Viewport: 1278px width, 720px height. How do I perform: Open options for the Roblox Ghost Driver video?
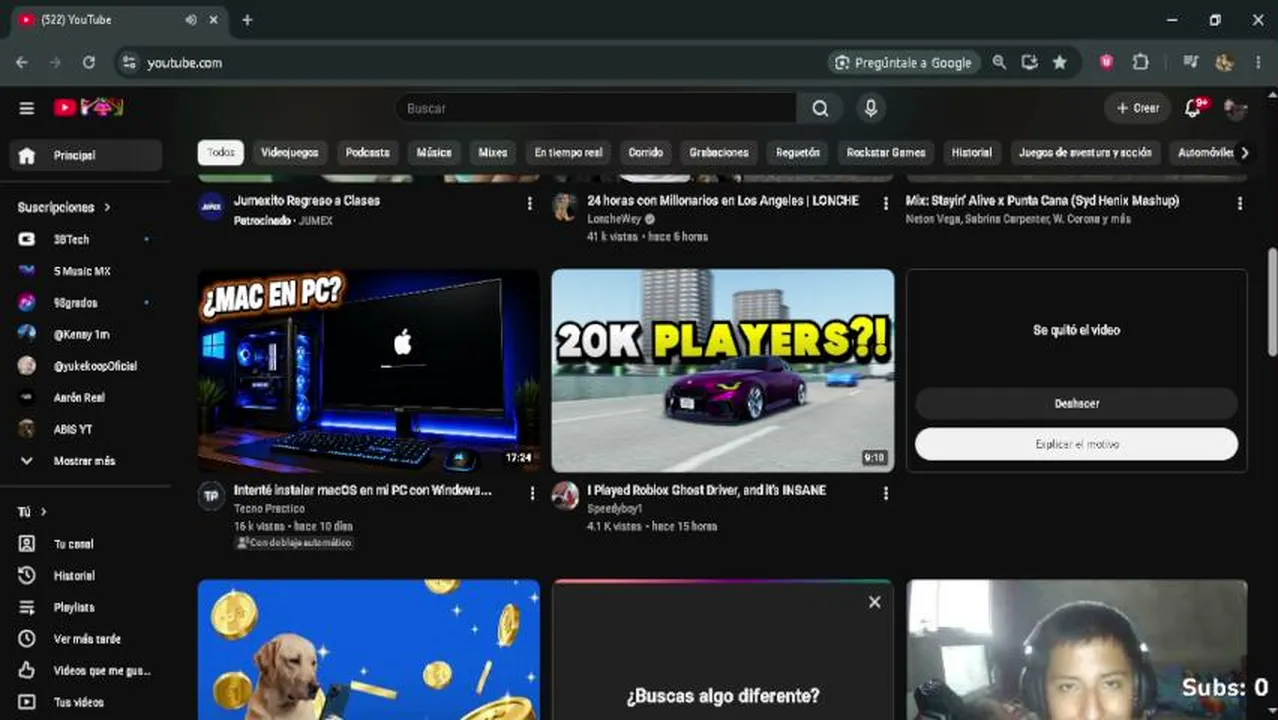tap(885, 493)
